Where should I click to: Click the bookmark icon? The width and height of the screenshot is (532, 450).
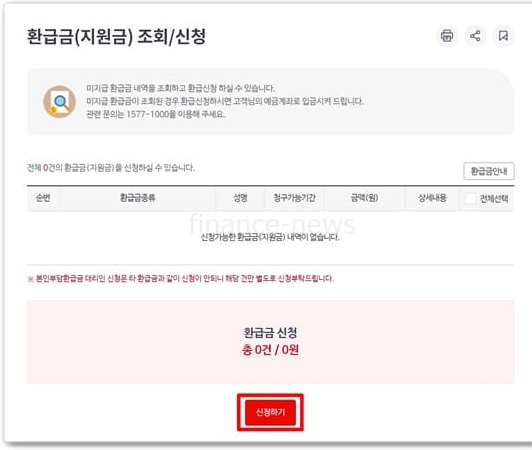coord(503,36)
